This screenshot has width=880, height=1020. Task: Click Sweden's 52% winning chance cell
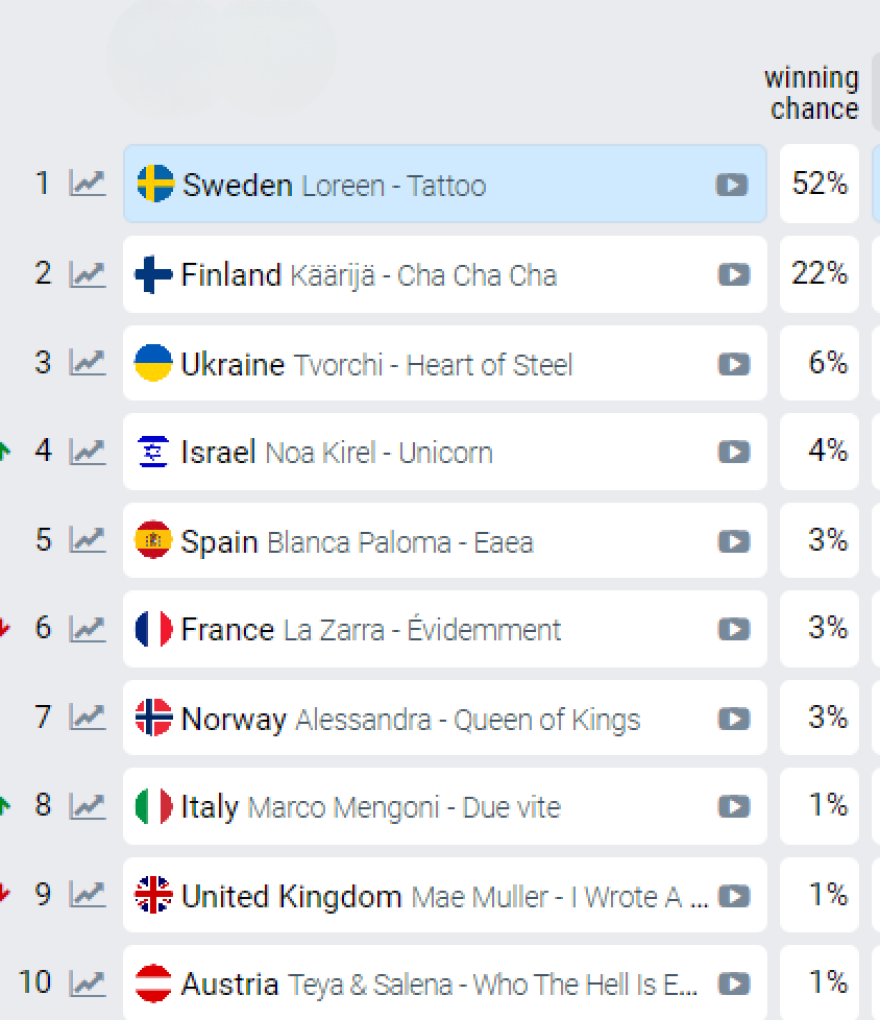(x=819, y=184)
